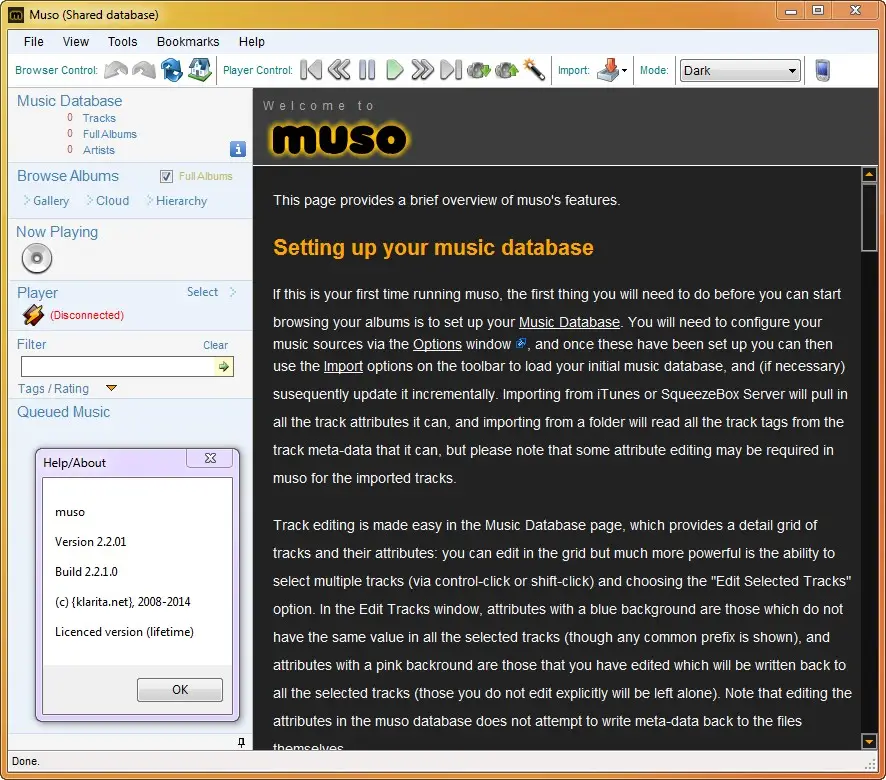
Task: Open the Browse Albums section heading
Action: click(x=68, y=176)
